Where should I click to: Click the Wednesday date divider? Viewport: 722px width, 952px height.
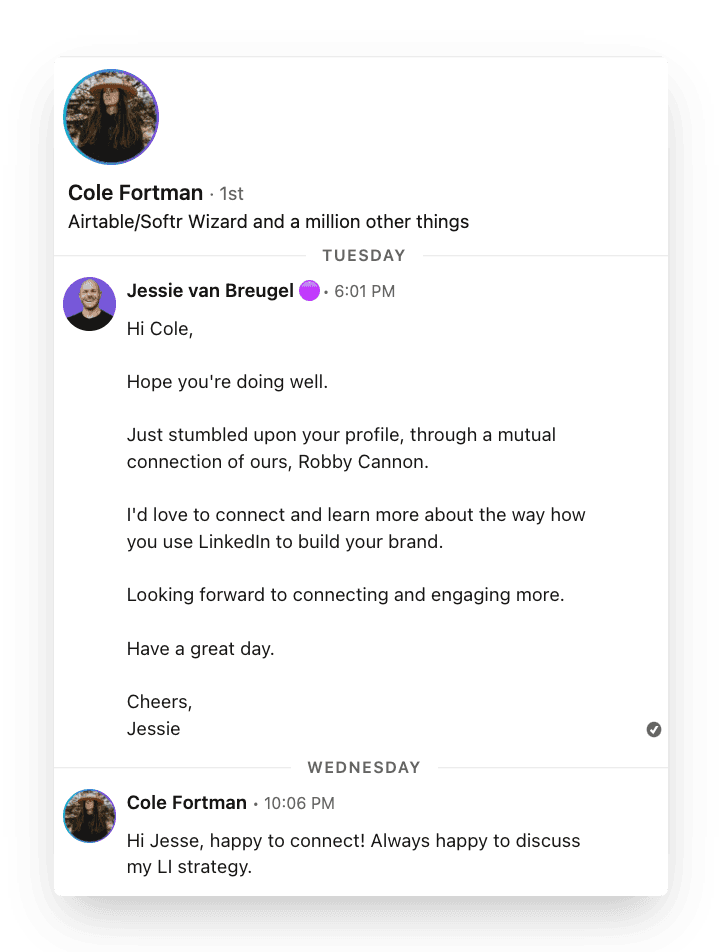(364, 767)
